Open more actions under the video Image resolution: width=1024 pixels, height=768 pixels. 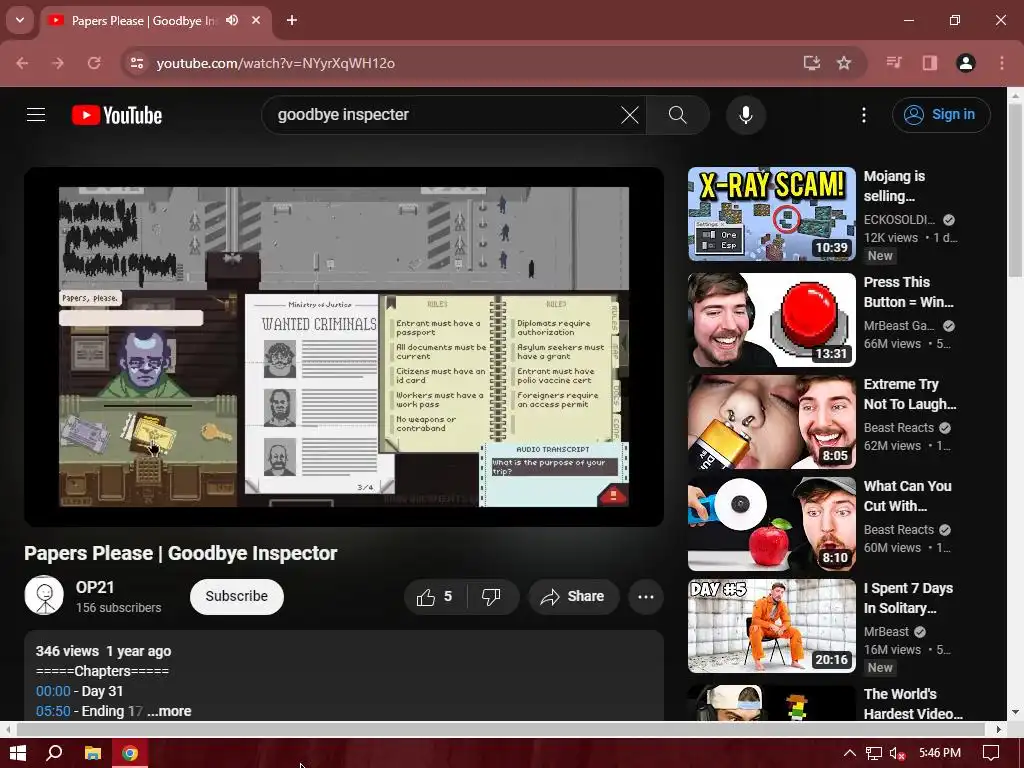click(645, 597)
